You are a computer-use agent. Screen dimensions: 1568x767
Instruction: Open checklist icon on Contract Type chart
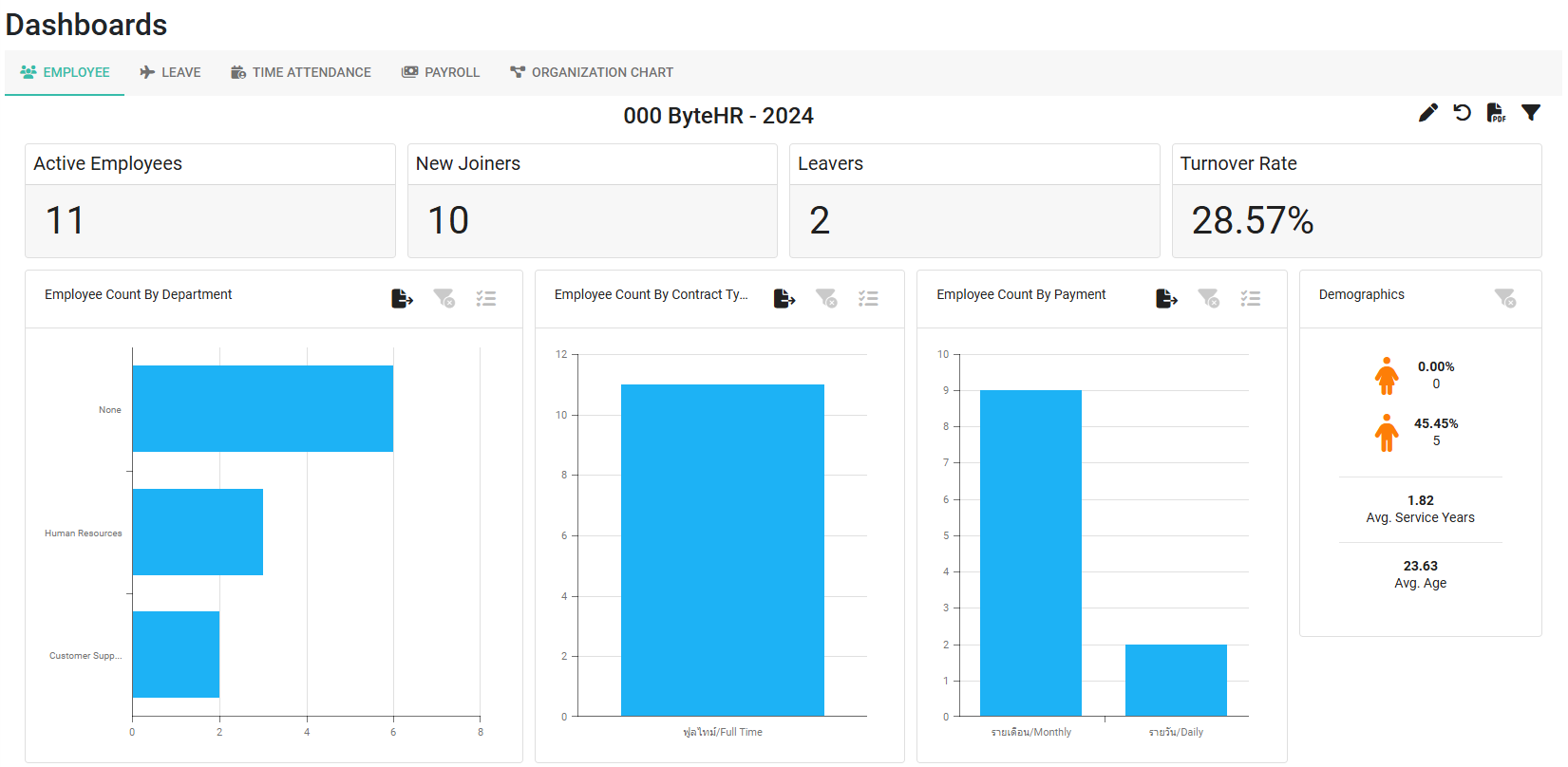point(868,299)
